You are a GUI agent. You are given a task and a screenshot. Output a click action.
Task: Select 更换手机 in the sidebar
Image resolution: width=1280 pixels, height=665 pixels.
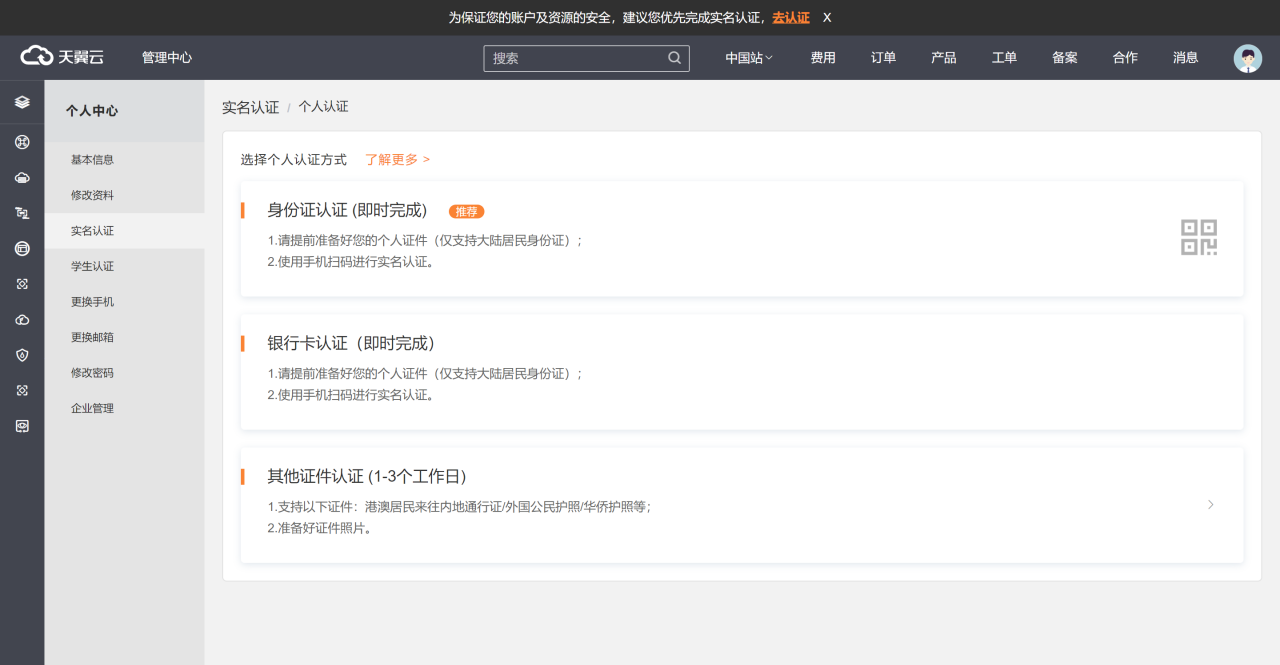(x=124, y=302)
